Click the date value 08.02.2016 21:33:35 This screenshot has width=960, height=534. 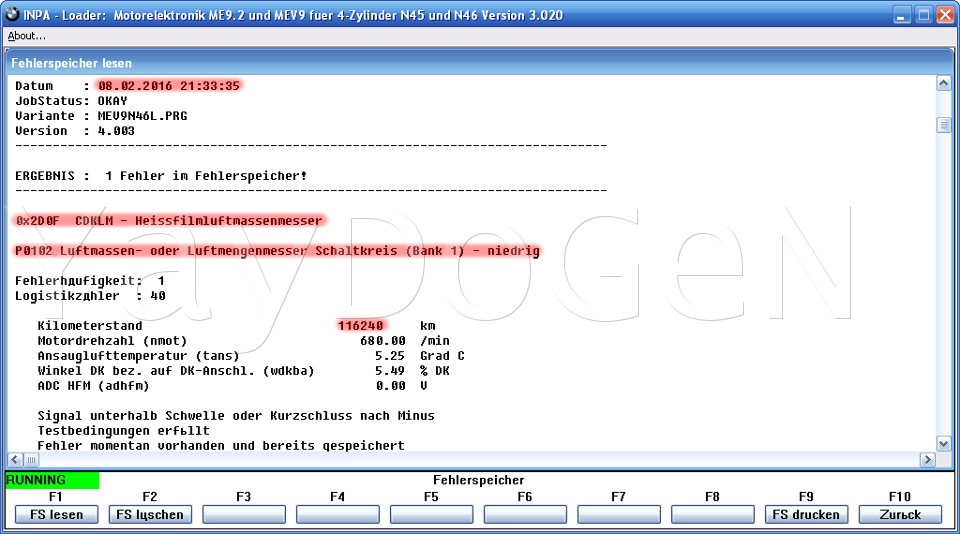[x=169, y=86]
